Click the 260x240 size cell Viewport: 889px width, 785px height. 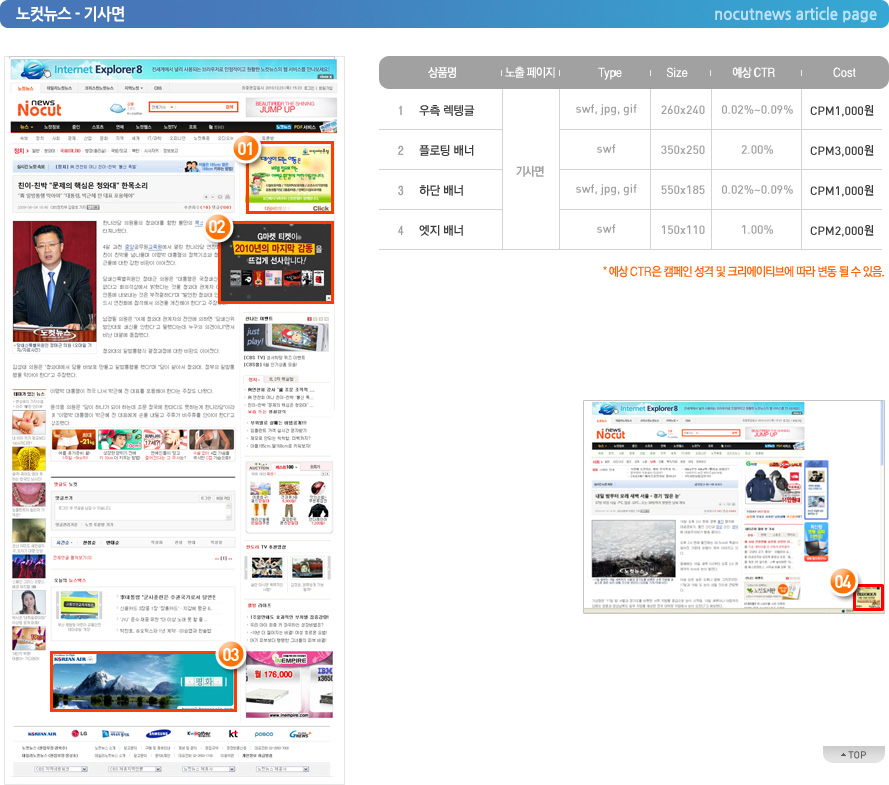(x=683, y=110)
